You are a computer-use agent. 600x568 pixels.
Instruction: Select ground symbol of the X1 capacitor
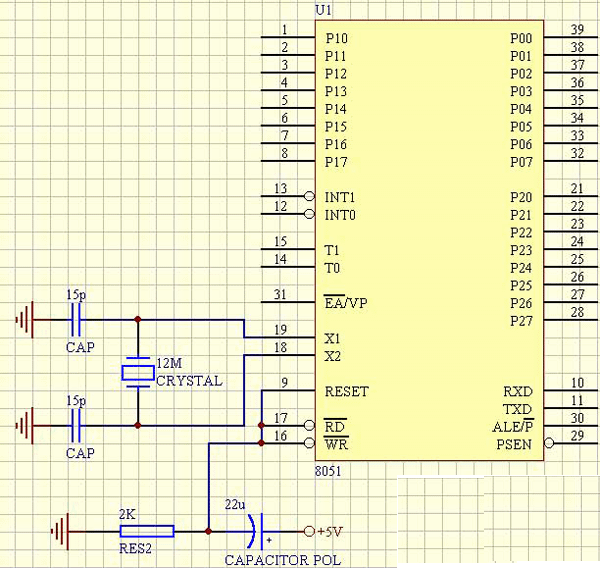(24, 320)
